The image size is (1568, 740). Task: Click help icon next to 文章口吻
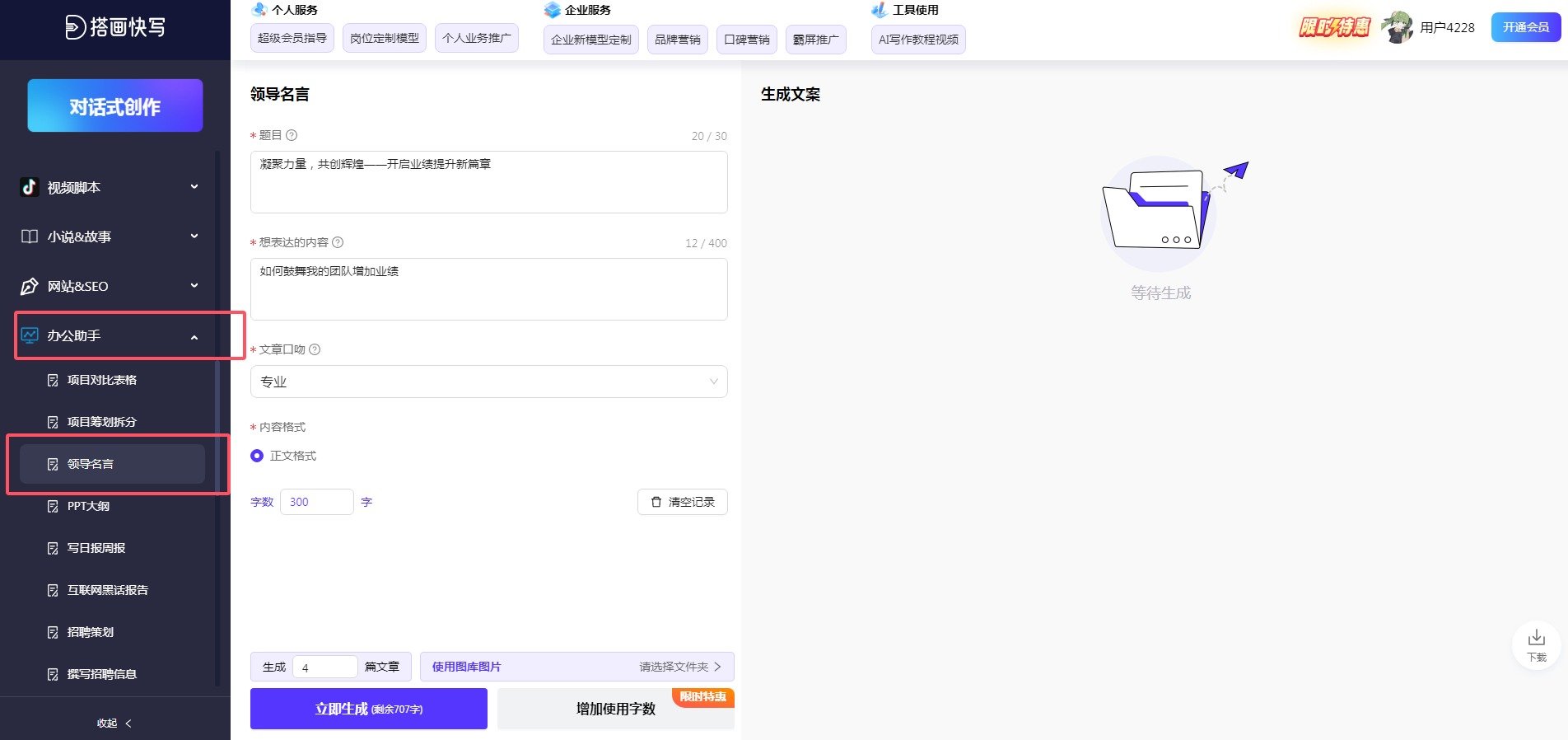(x=315, y=349)
